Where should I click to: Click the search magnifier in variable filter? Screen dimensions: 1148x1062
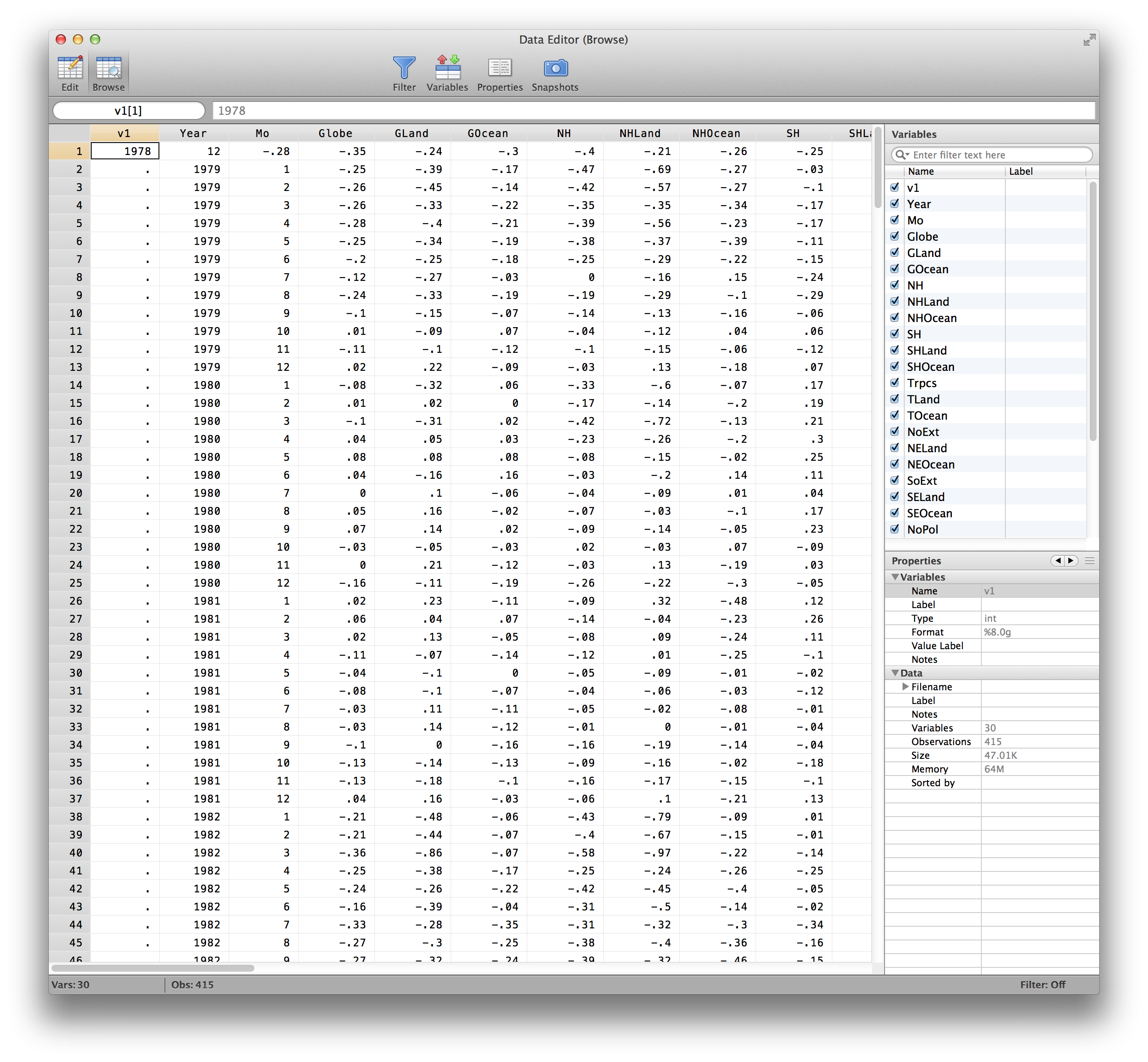point(901,155)
